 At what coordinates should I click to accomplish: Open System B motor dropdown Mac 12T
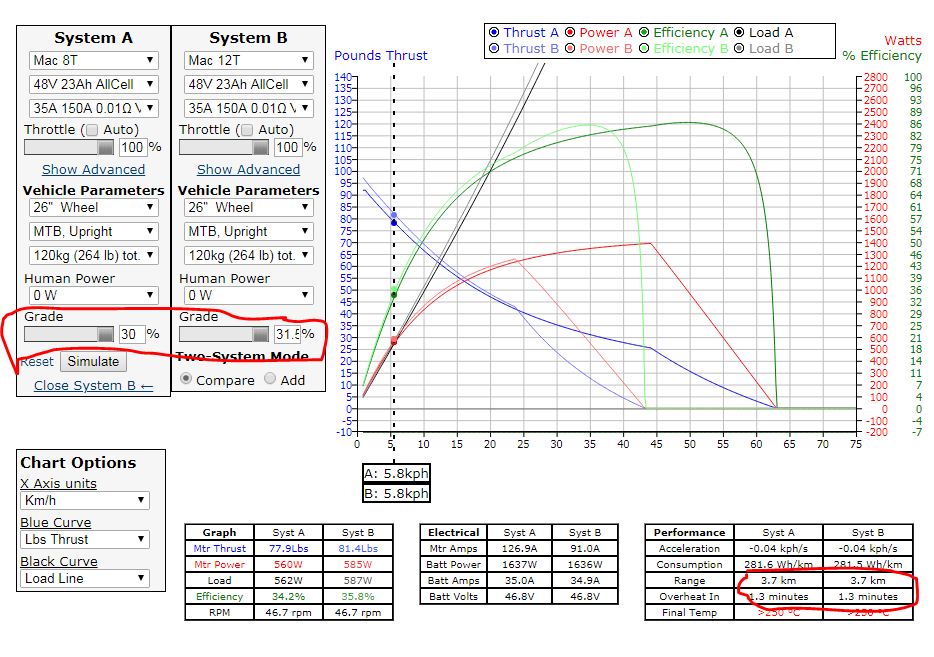click(248, 60)
